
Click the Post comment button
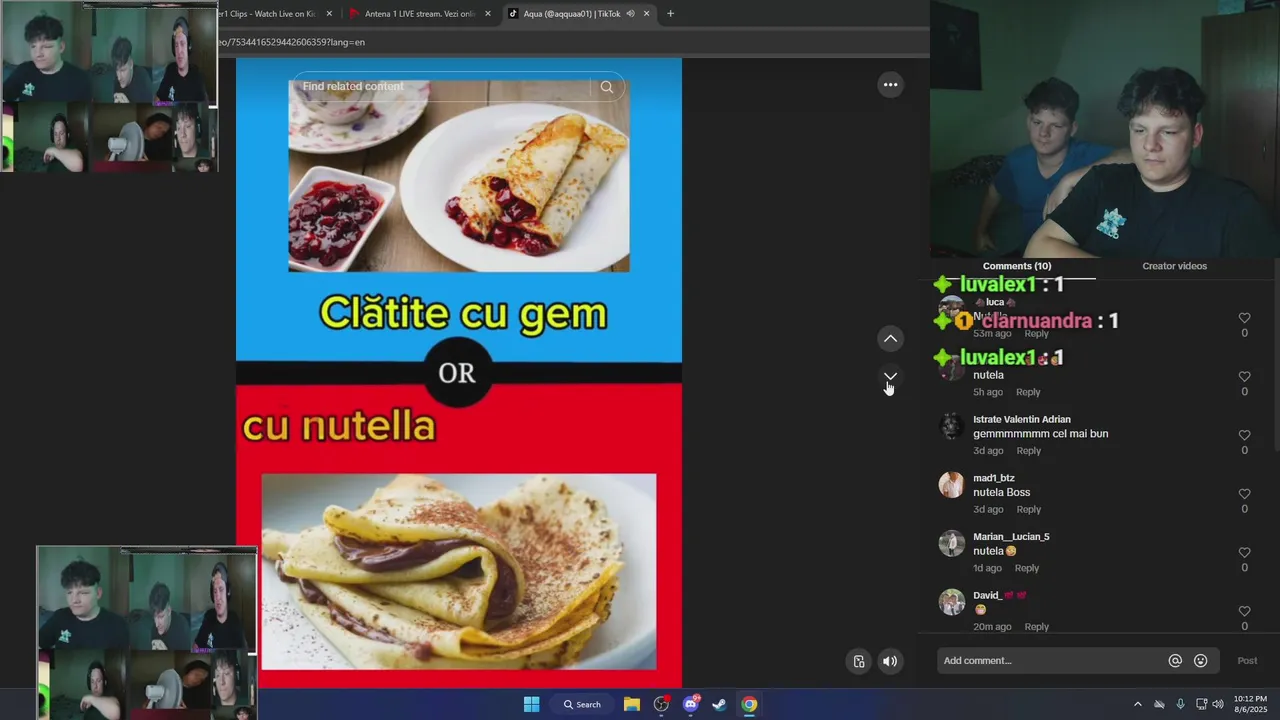coord(1247,661)
